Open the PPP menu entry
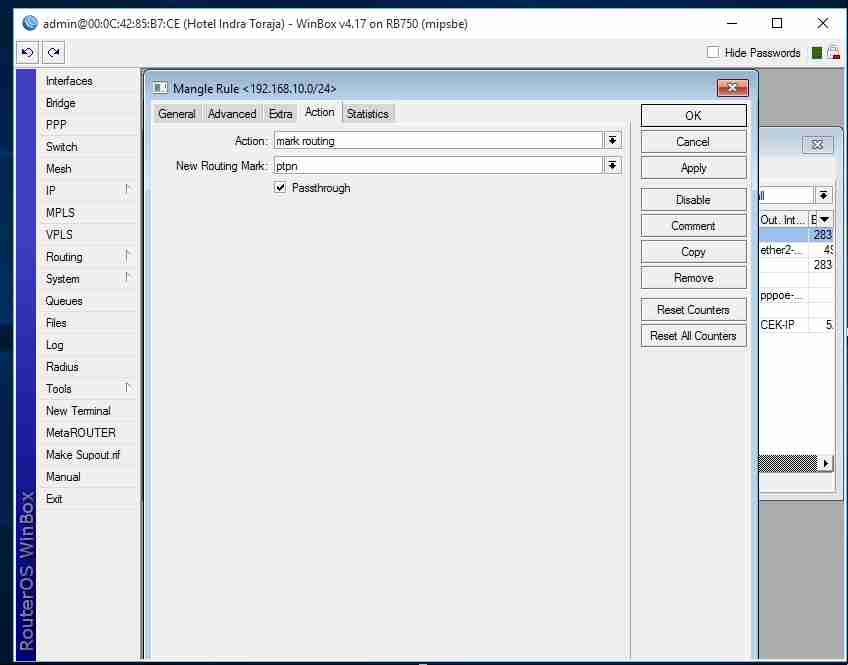The height and width of the screenshot is (665, 848). (88, 124)
